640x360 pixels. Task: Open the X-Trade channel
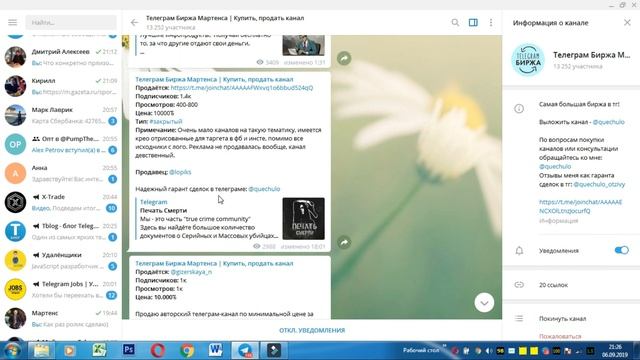(61, 202)
